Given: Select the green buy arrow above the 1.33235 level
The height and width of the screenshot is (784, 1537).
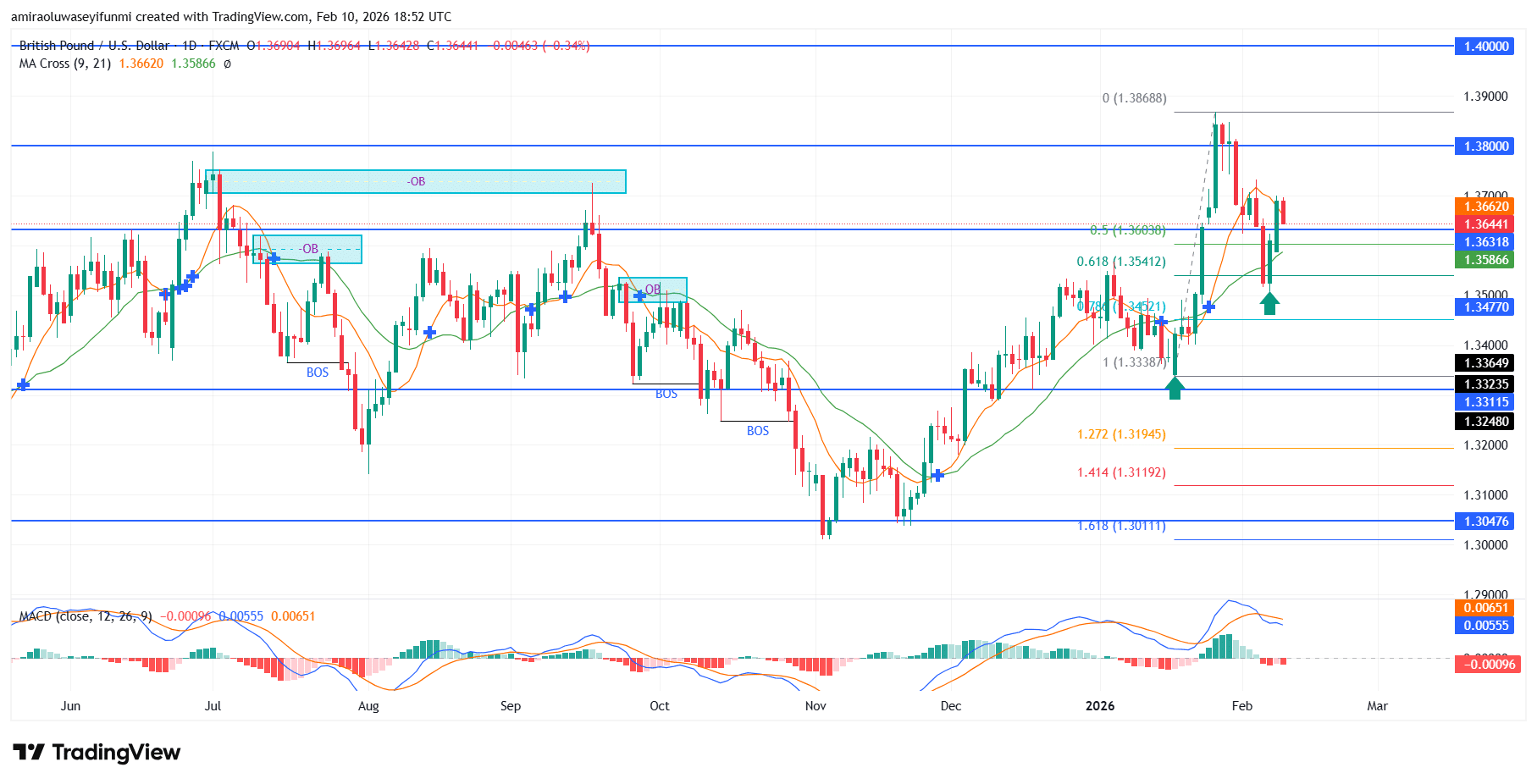Looking at the screenshot, I should (x=1175, y=389).
